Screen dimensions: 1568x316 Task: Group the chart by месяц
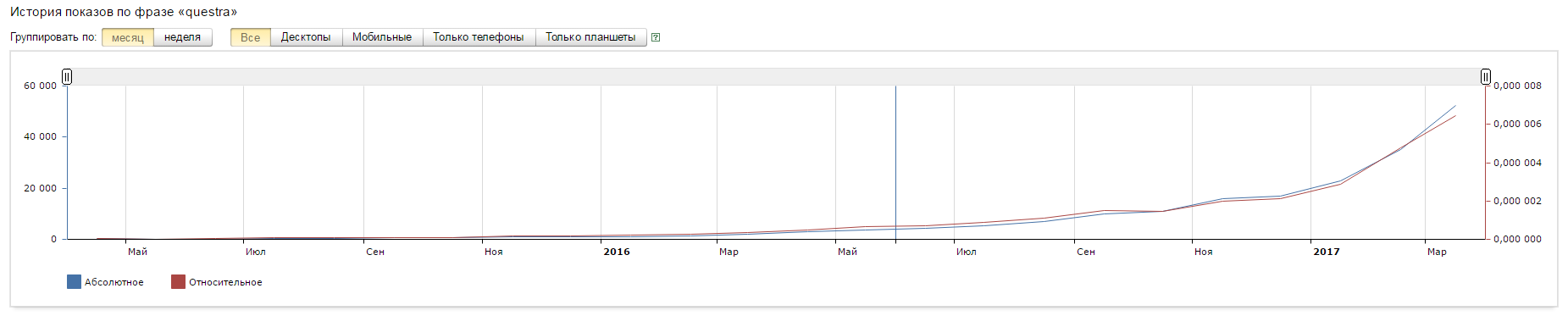[x=128, y=37]
